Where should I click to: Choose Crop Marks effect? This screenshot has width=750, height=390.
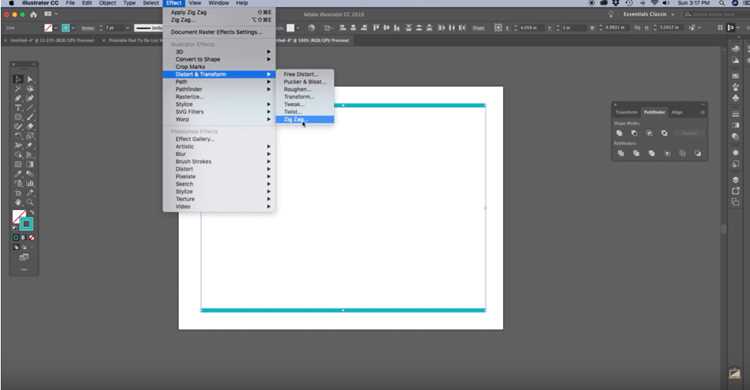219,67
